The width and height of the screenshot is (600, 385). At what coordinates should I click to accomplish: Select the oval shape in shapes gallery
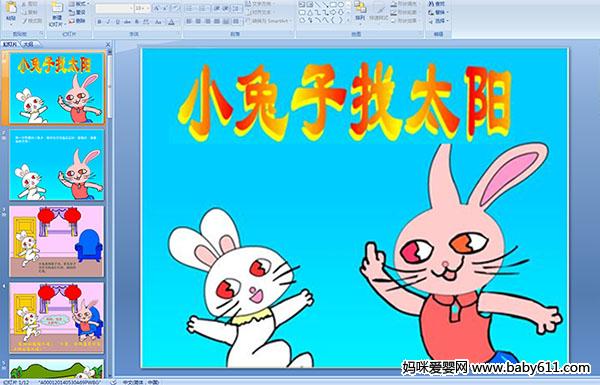click(x=341, y=5)
